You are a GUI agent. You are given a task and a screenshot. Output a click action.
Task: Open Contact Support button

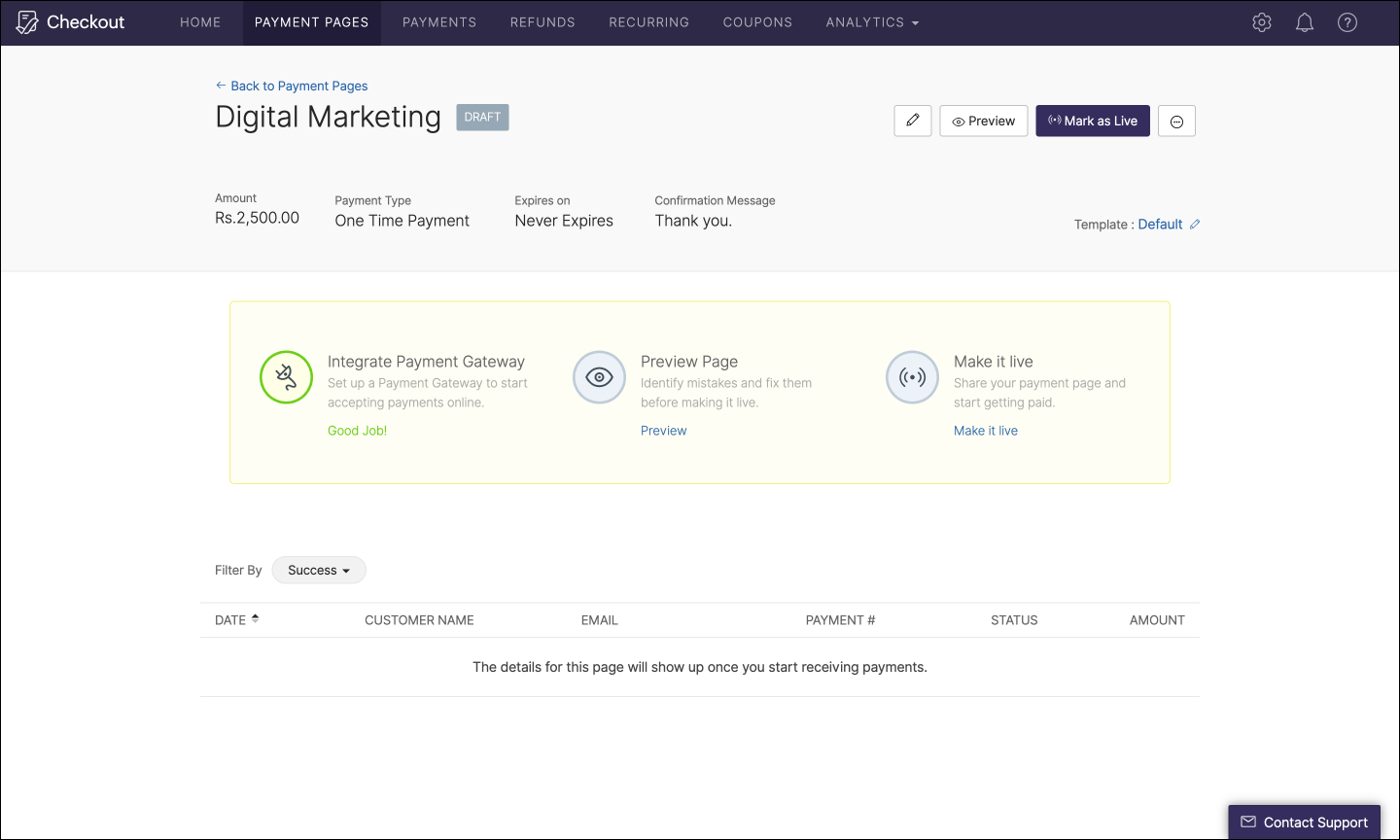pyautogui.click(x=1304, y=822)
